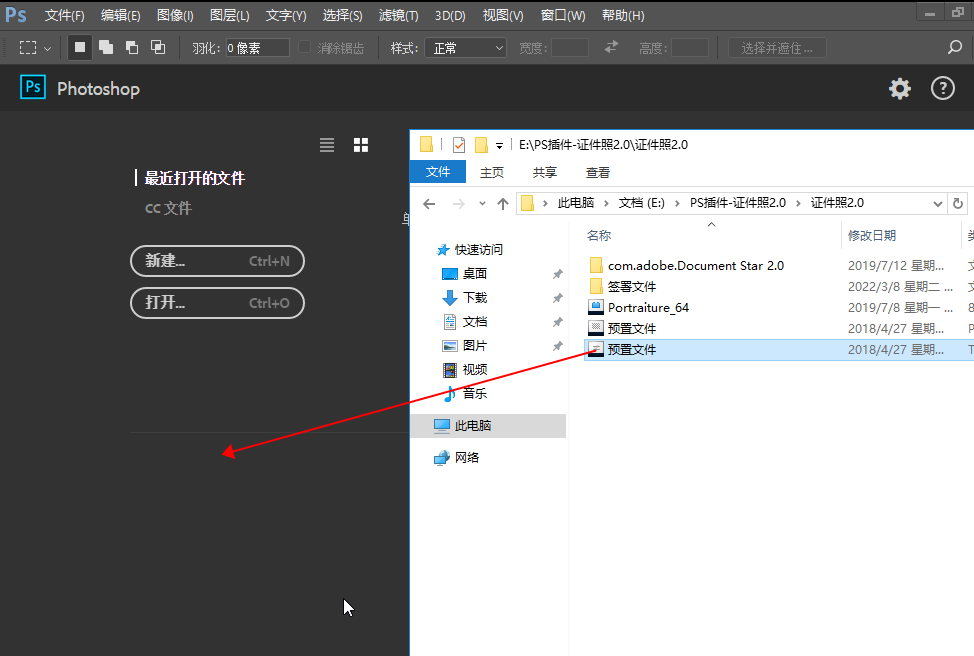Image resolution: width=974 pixels, height=656 pixels.
Task: Click the 选择并遮住 button
Action: 777,48
